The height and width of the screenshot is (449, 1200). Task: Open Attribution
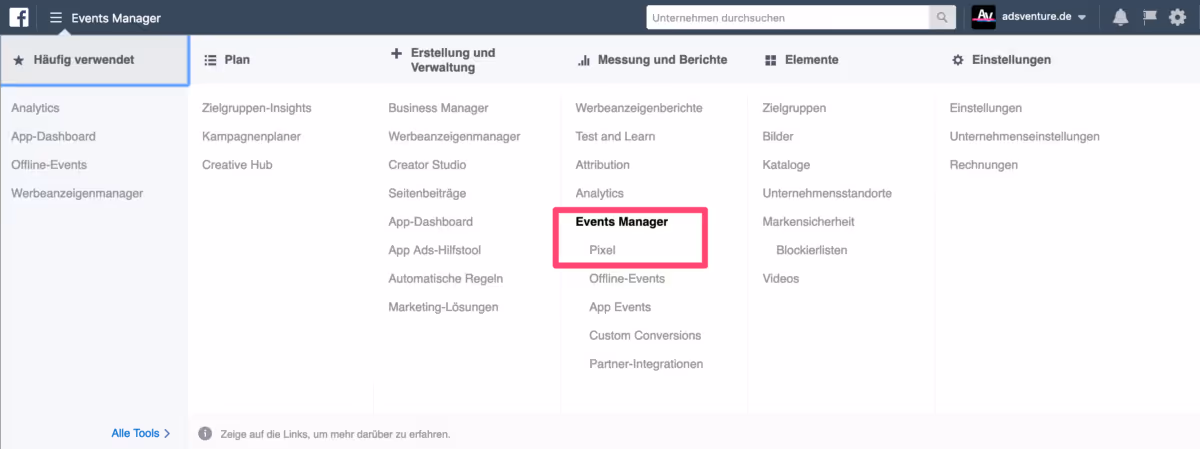pyautogui.click(x=603, y=165)
